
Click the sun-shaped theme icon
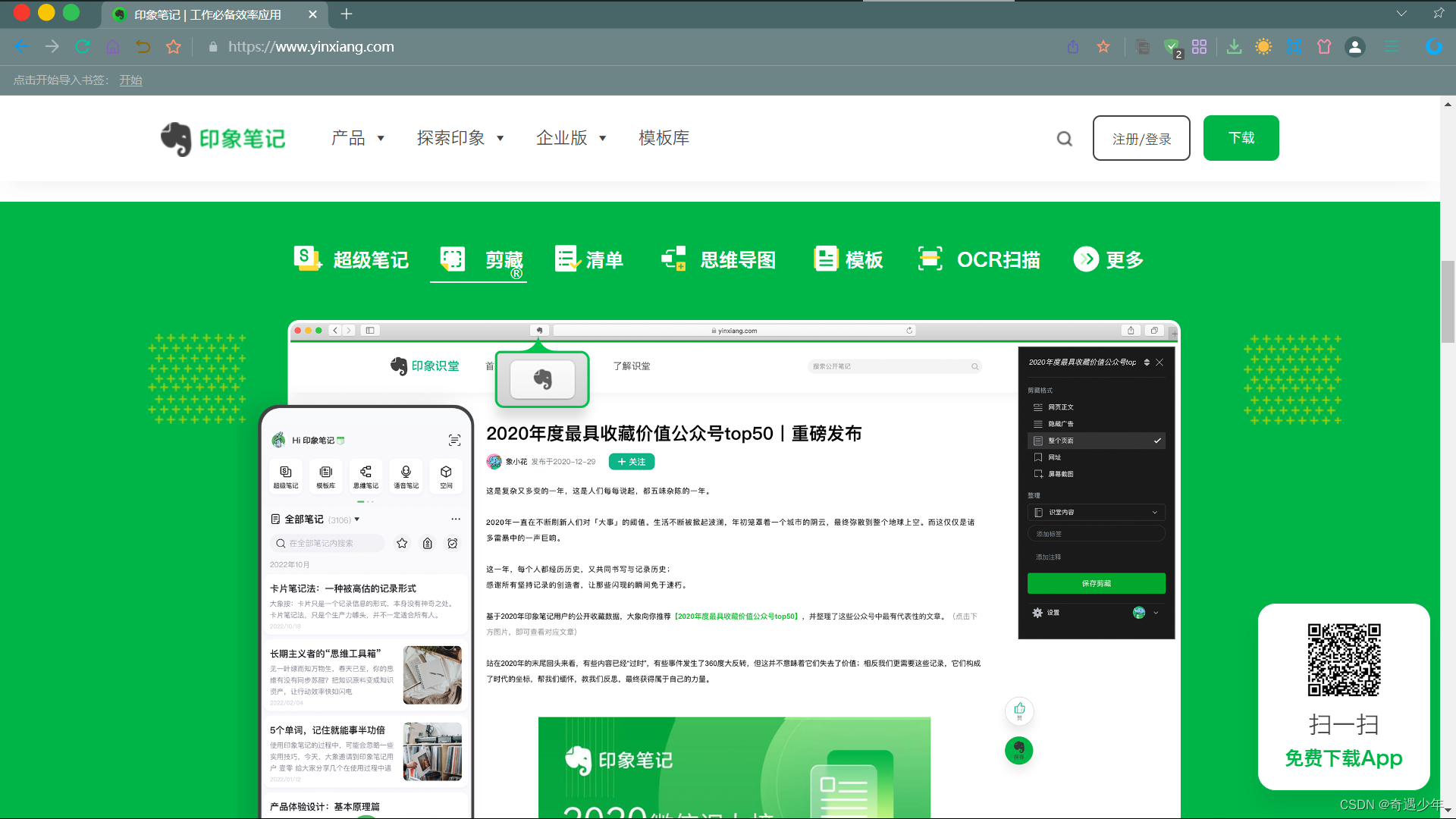1263,47
